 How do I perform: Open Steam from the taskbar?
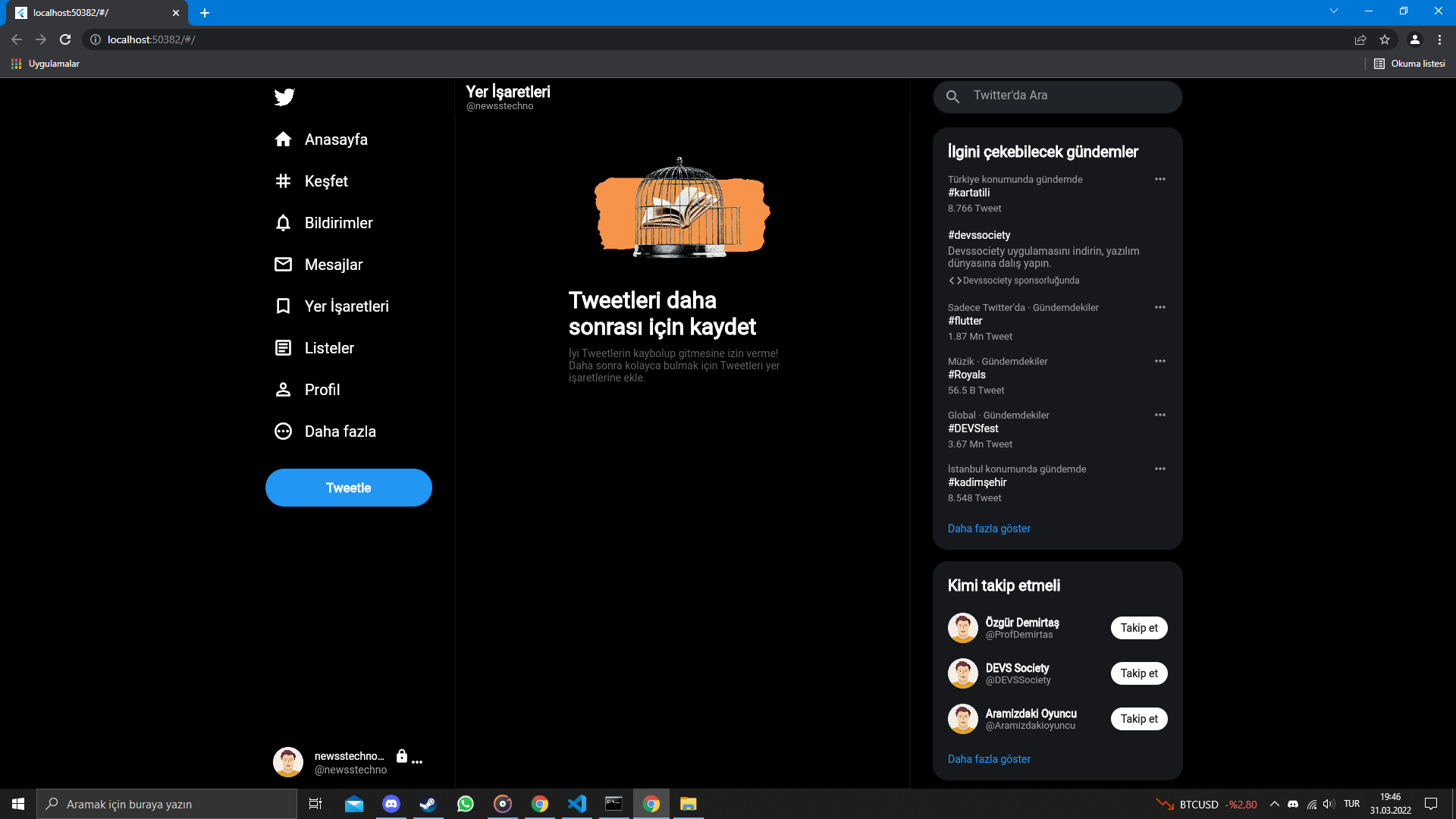pyautogui.click(x=428, y=804)
